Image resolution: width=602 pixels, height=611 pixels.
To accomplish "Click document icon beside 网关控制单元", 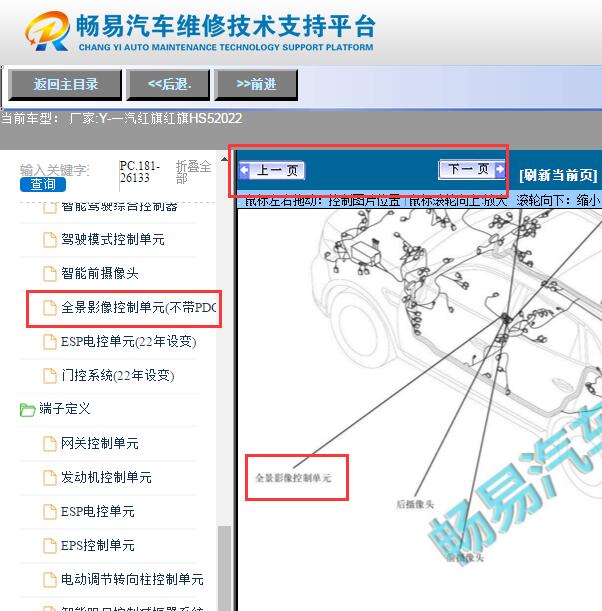I will (x=49, y=443).
